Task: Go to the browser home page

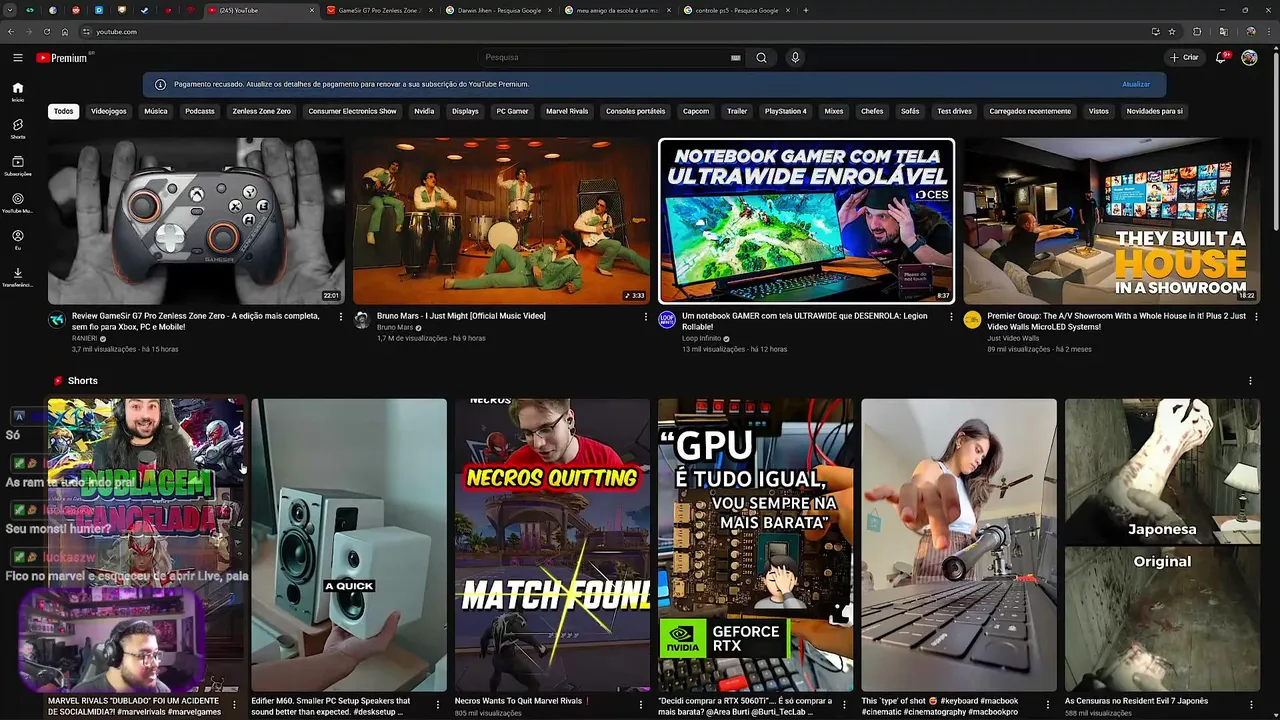Action: click(x=65, y=32)
